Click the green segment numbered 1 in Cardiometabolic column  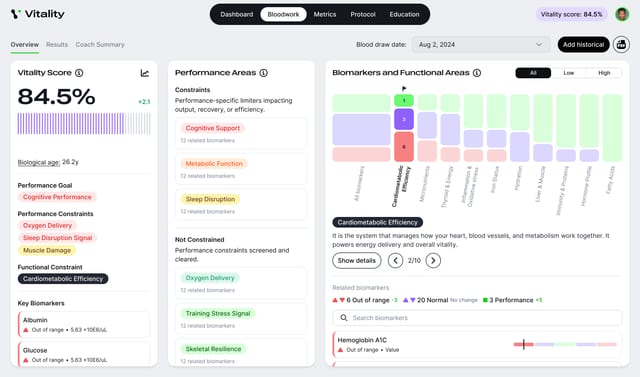(x=404, y=100)
